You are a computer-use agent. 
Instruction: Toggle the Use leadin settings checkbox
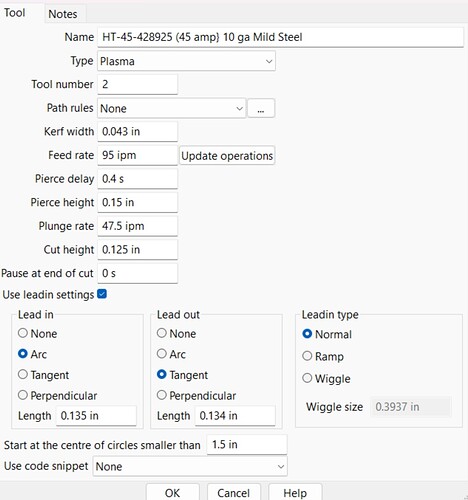click(x=102, y=294)
